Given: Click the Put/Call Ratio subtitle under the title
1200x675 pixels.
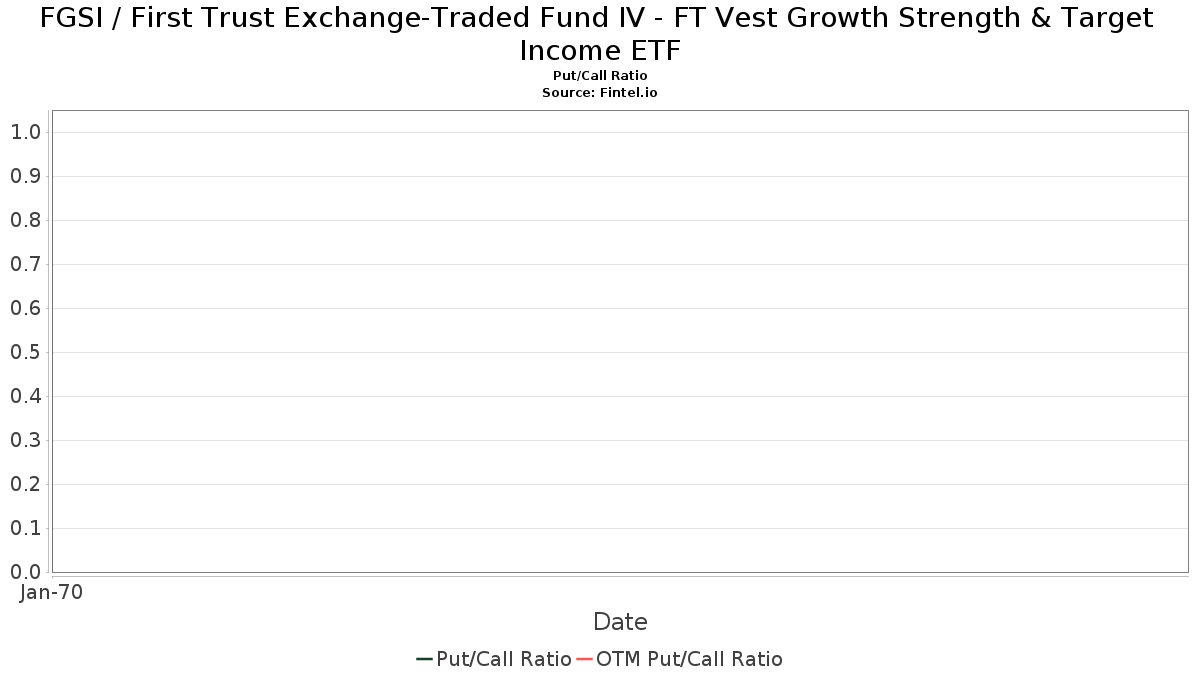Looking at the screenshot, I should point(600,76).
